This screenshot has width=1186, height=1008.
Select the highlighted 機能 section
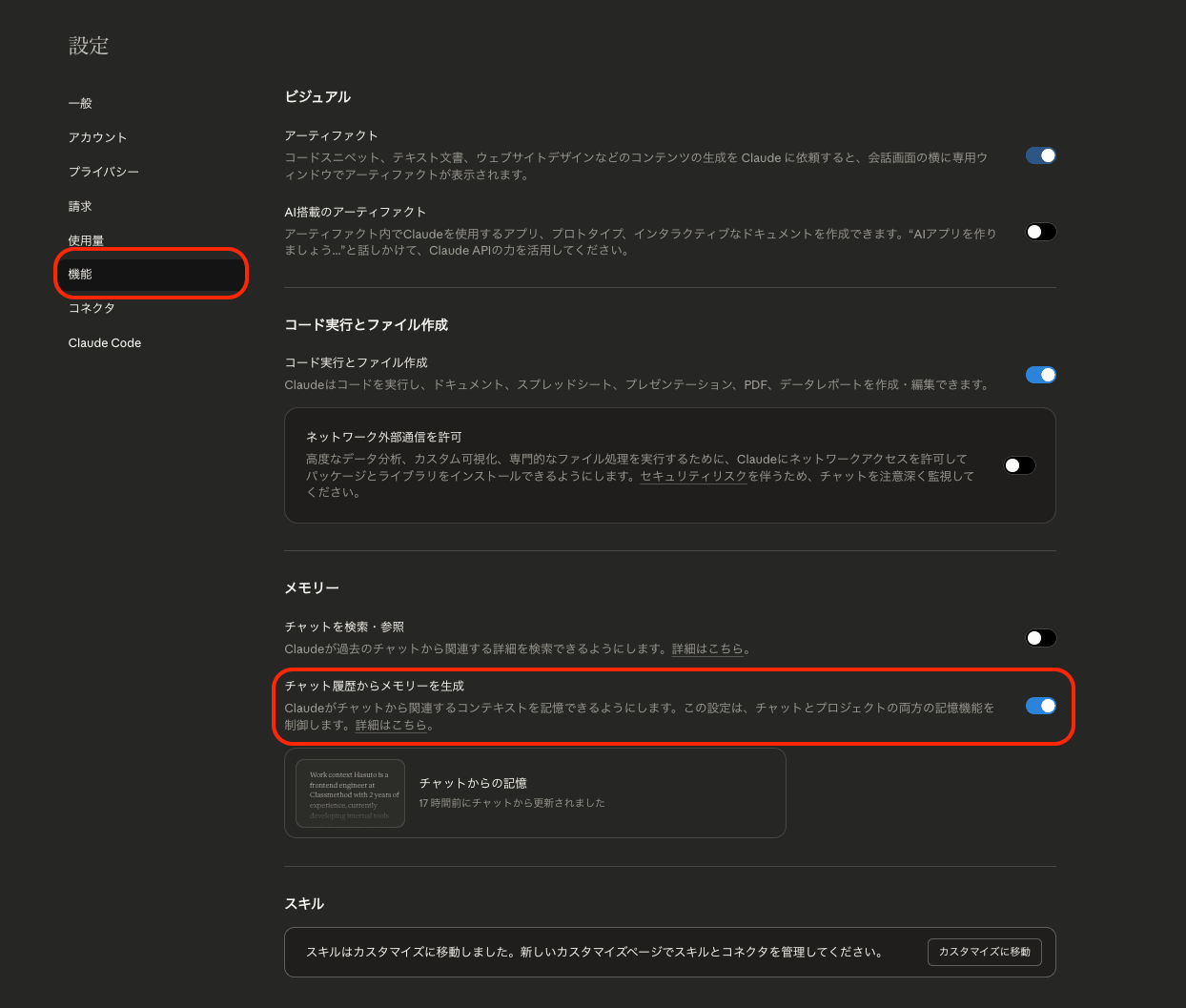click(81, 274)
